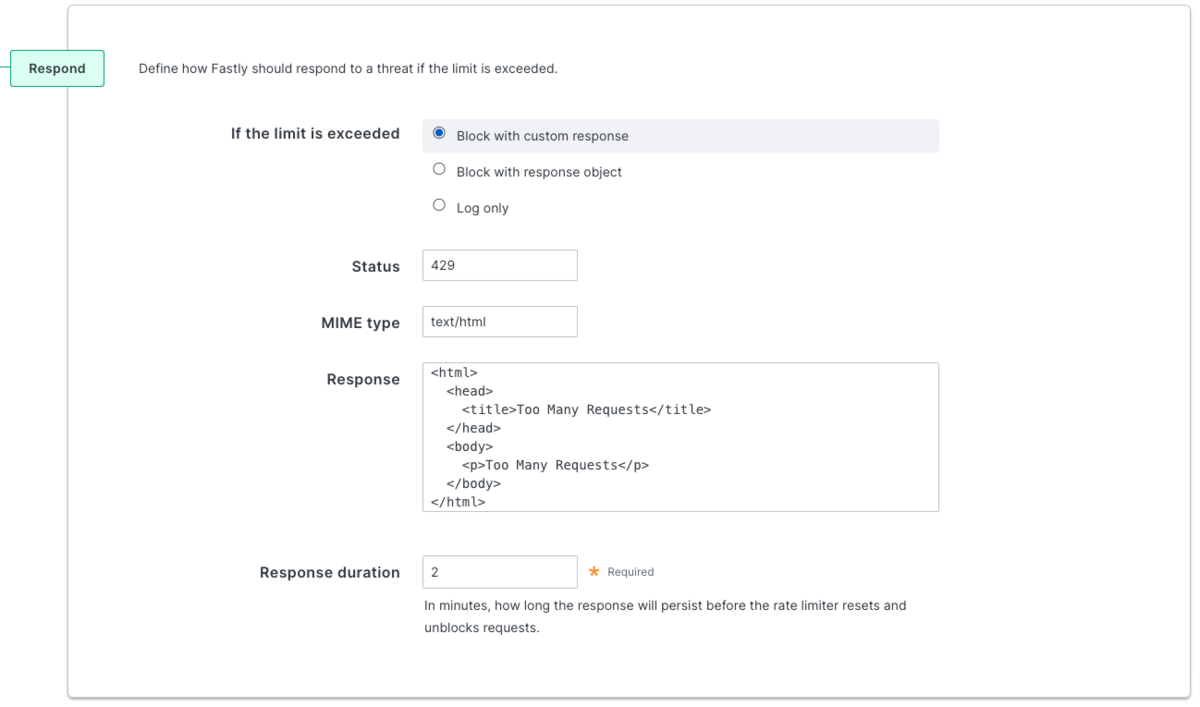Click inside the Response HTML textarea

(681, 437)
